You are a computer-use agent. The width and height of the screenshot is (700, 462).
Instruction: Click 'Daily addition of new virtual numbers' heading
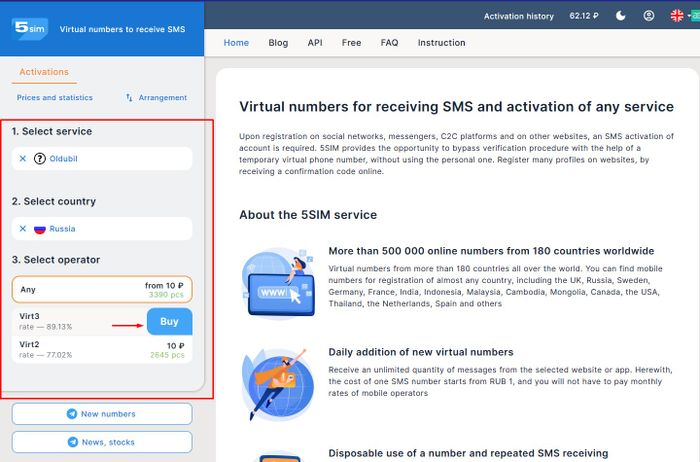[x=421, y=352]
